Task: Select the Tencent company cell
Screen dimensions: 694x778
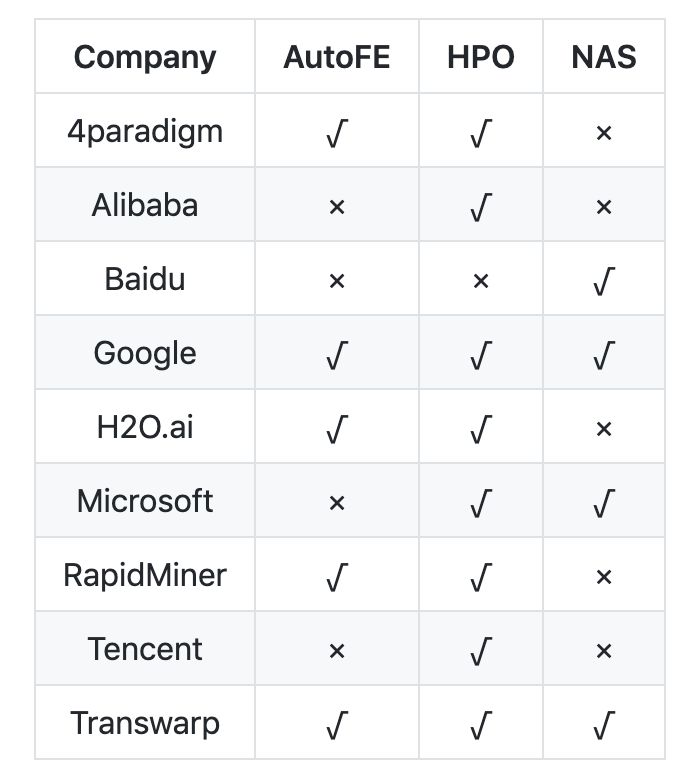Action: (x=145, y=649)
